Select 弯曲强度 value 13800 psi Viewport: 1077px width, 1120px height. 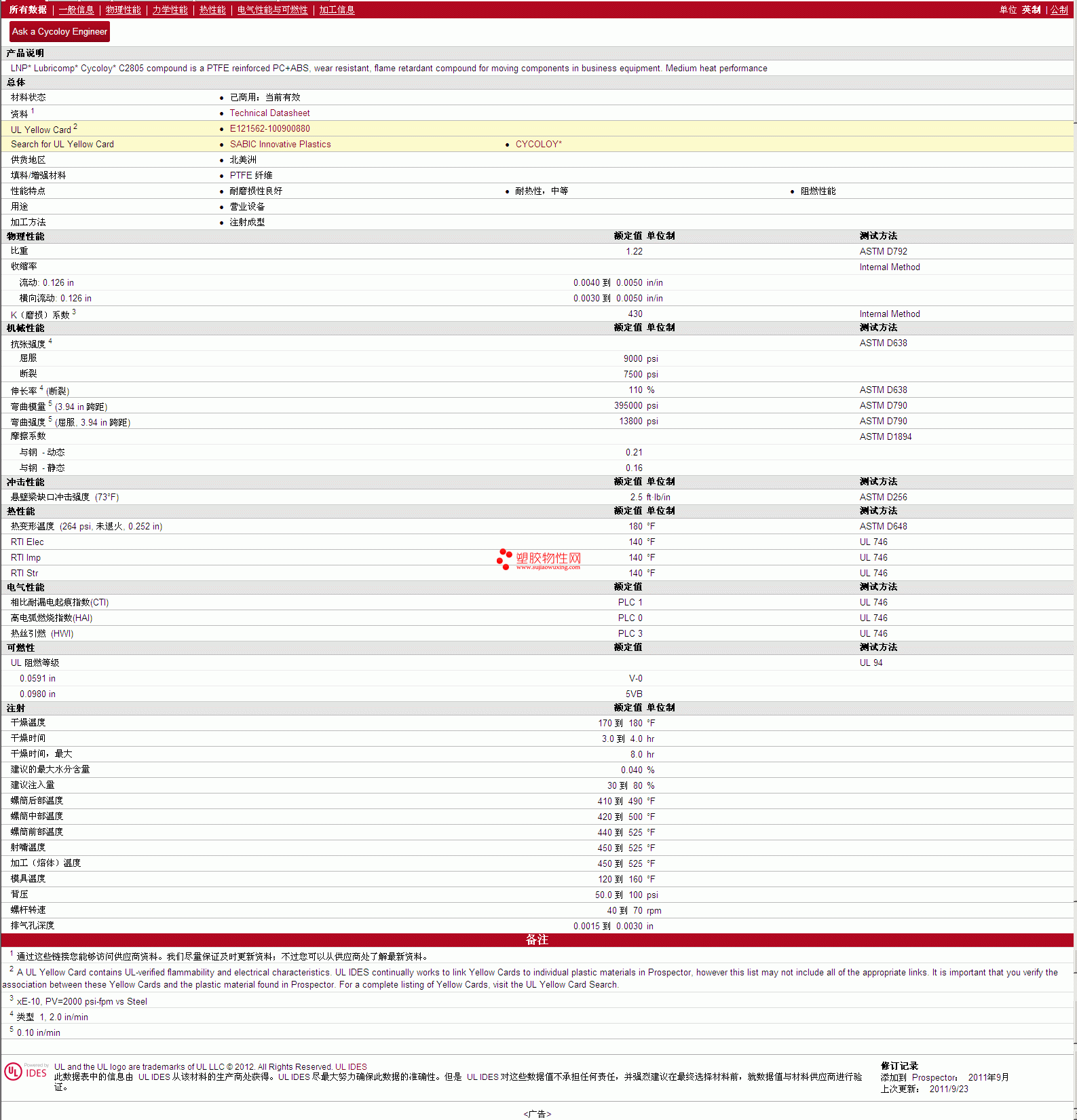coord(639,422)
